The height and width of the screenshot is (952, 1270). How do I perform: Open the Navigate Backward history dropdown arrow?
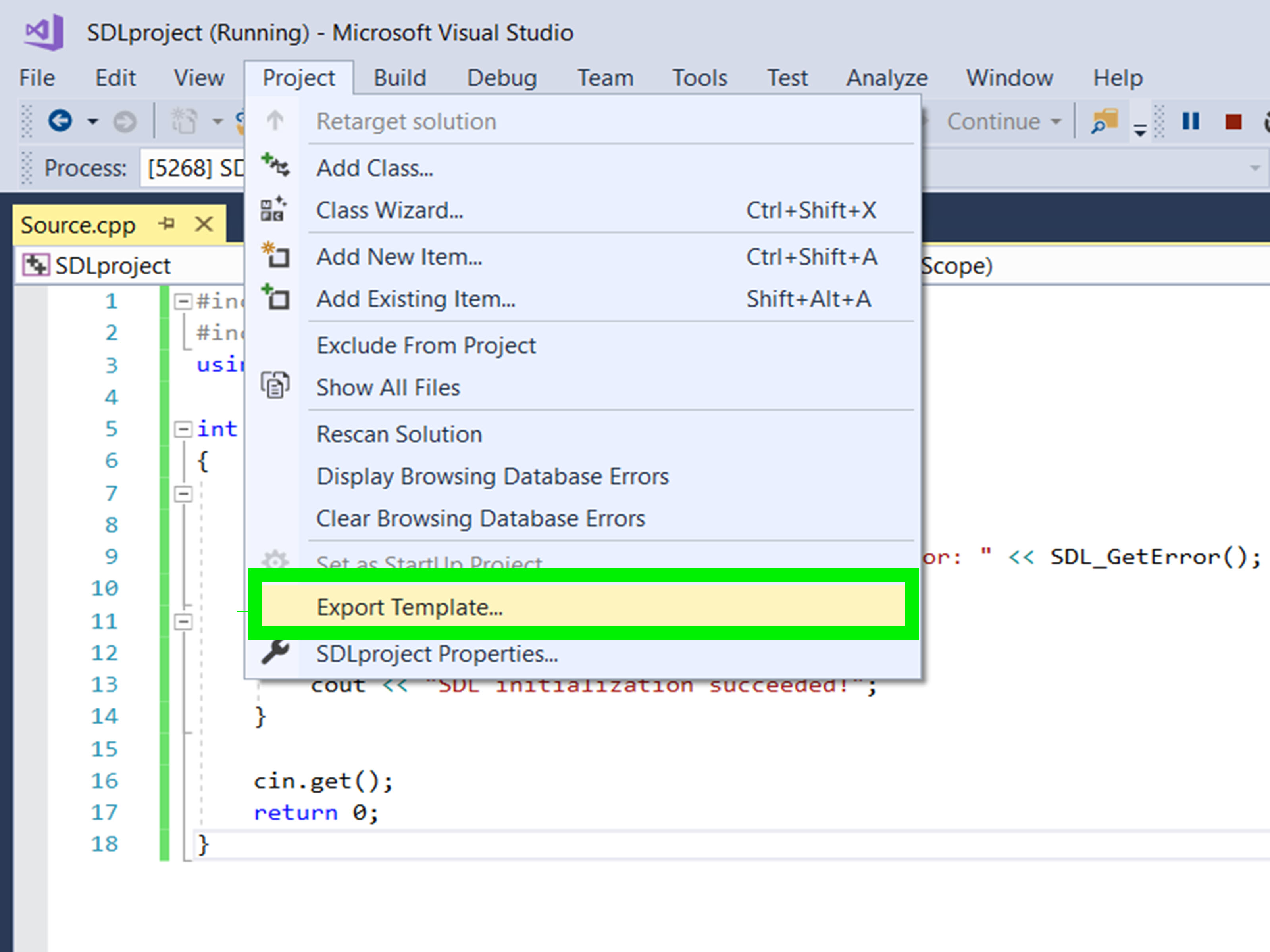(x=92, y=122)
